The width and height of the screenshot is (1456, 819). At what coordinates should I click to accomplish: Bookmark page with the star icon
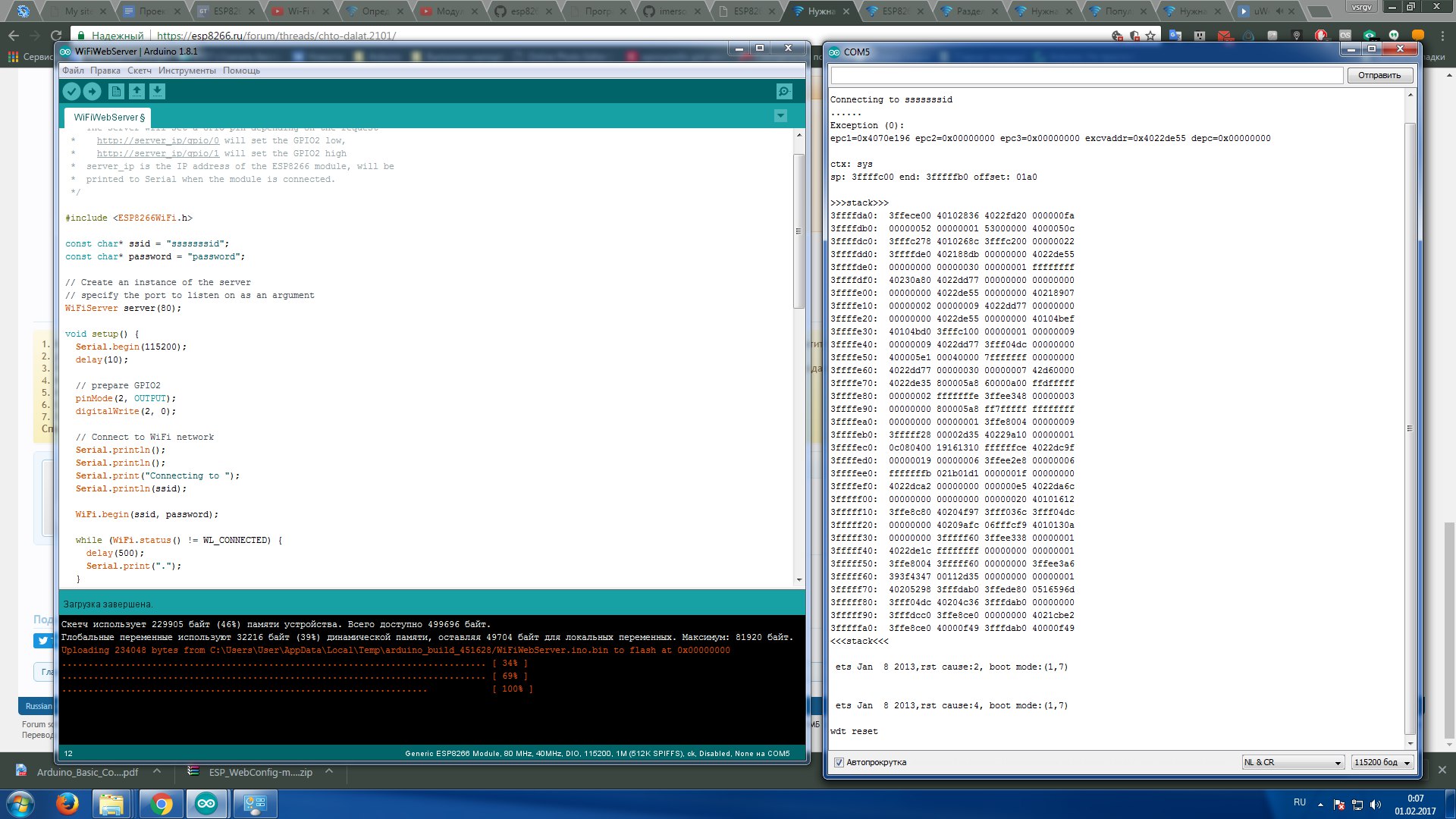(x=1150, y=36)
